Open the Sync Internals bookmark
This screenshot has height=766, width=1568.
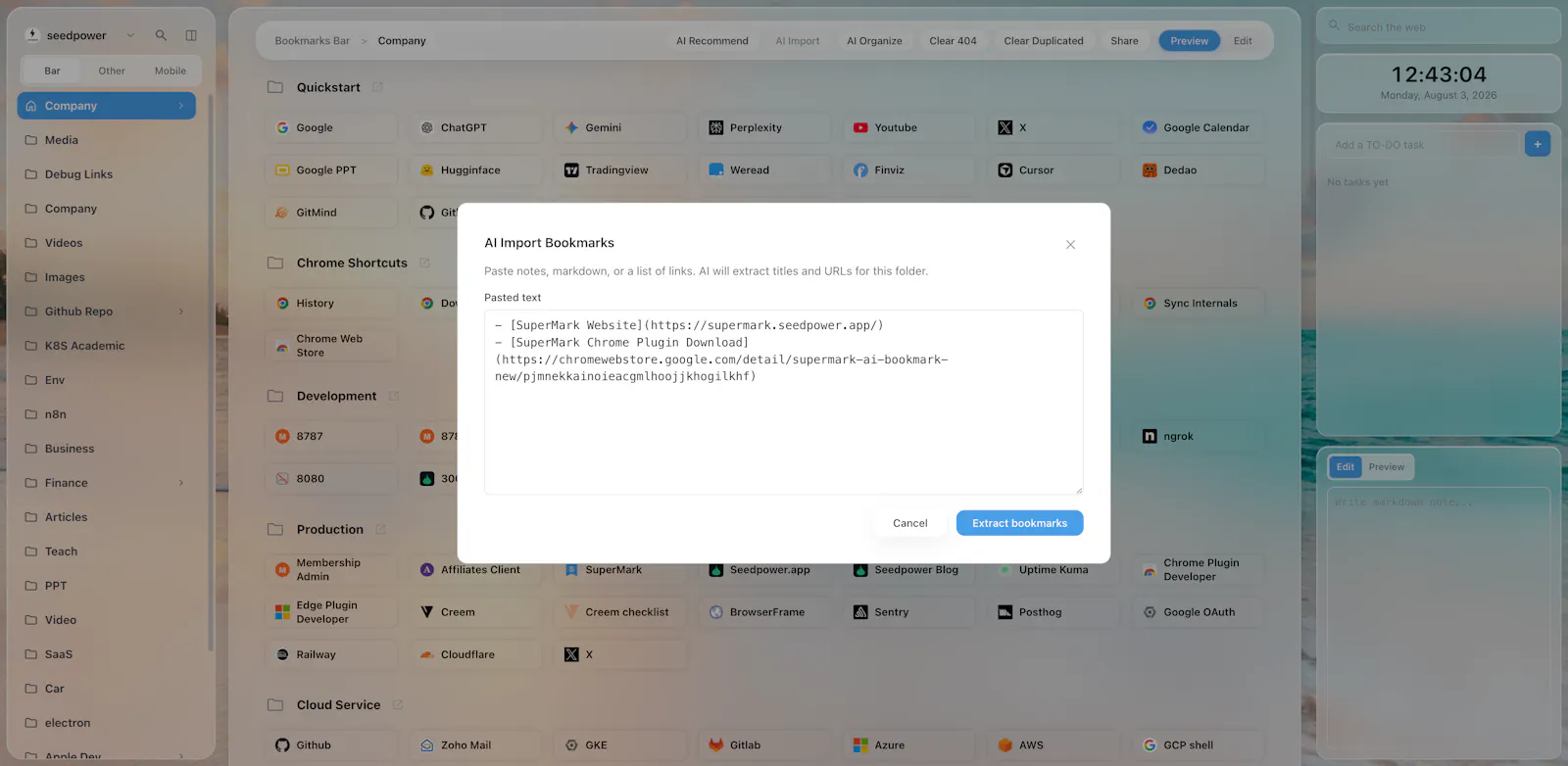tap(1199, 304)
